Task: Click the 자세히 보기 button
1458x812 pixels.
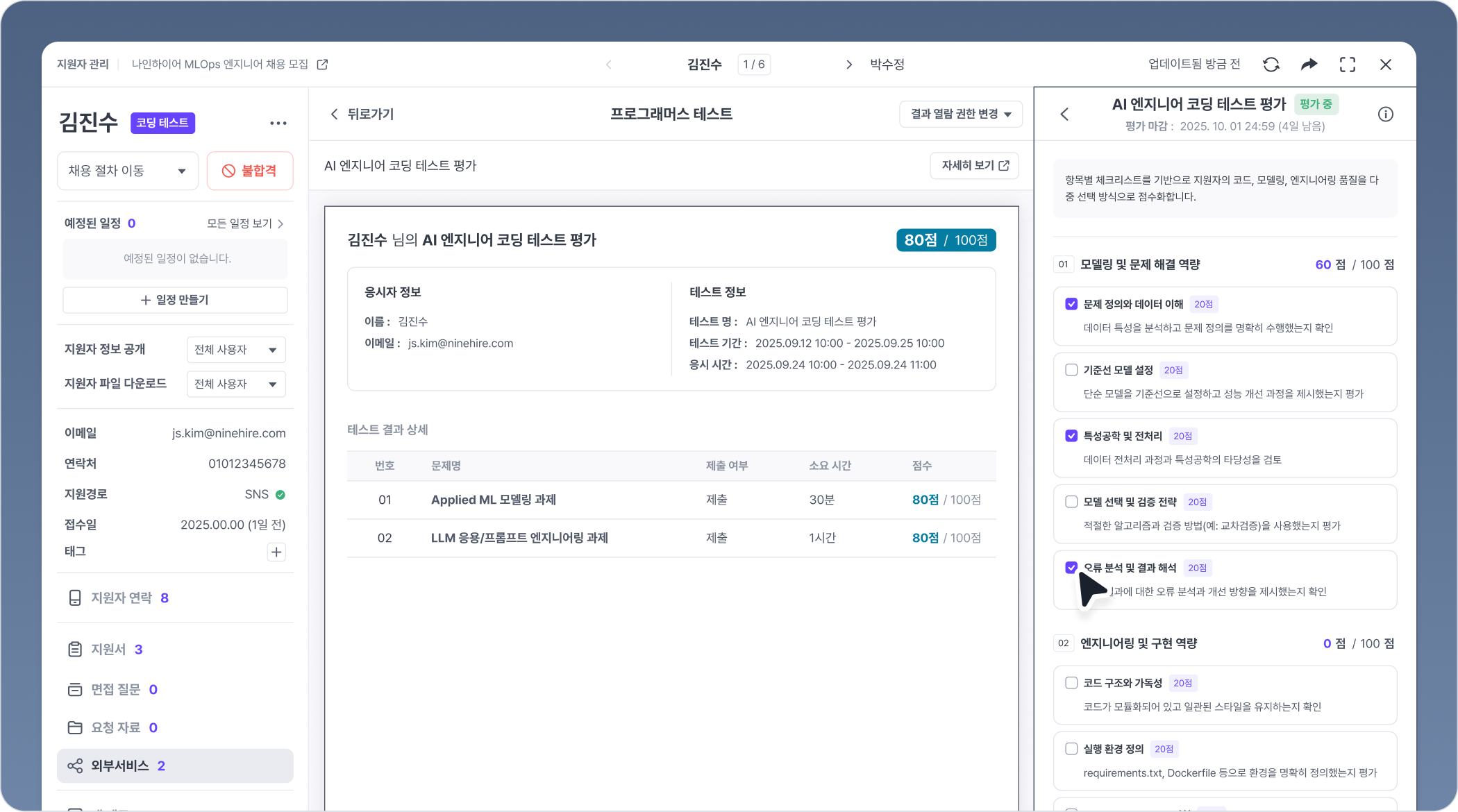Action: tap(974, 166)
